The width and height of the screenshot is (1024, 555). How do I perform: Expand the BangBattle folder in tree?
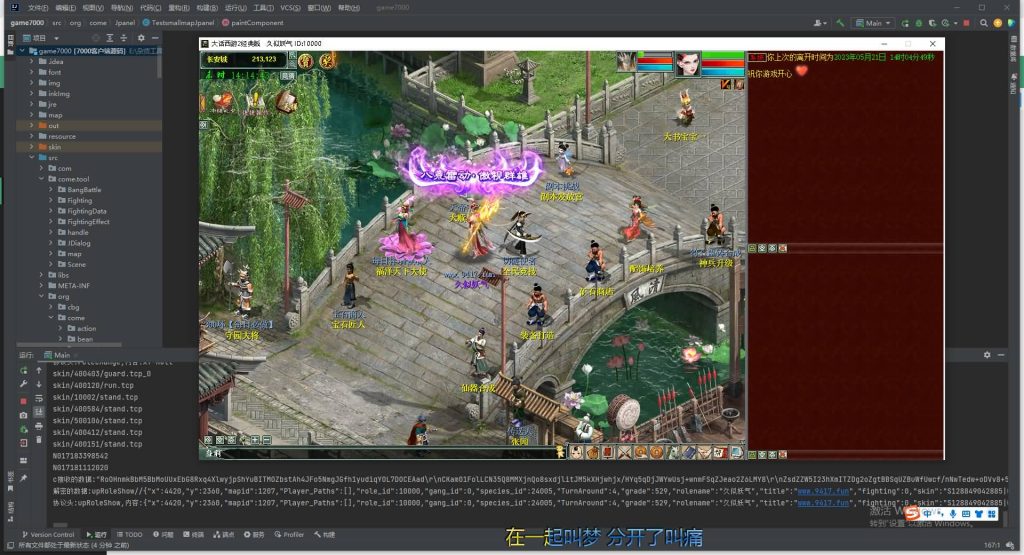click(52, 189)
